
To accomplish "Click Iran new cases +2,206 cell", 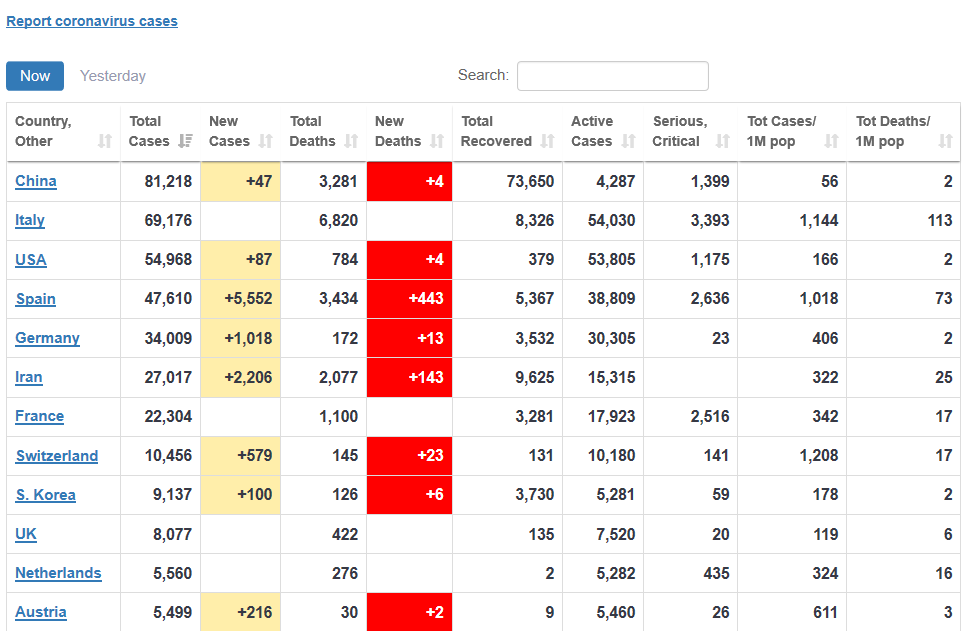I will pyautogui.click(x=241, y=377).
